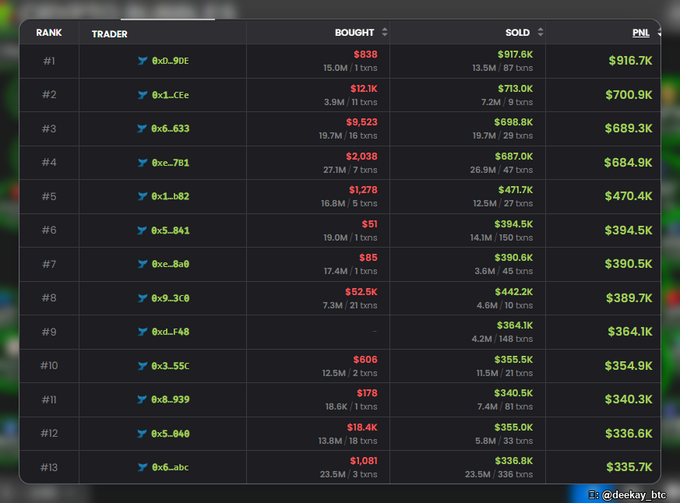680x503 pixels.
Task: Click the $9,523 bought amount
Action: pos(362,122)
